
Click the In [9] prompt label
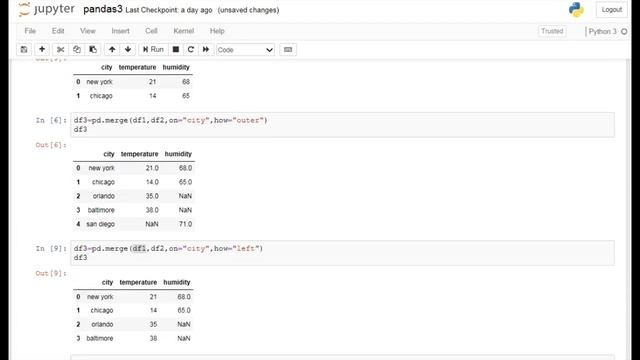51,248
